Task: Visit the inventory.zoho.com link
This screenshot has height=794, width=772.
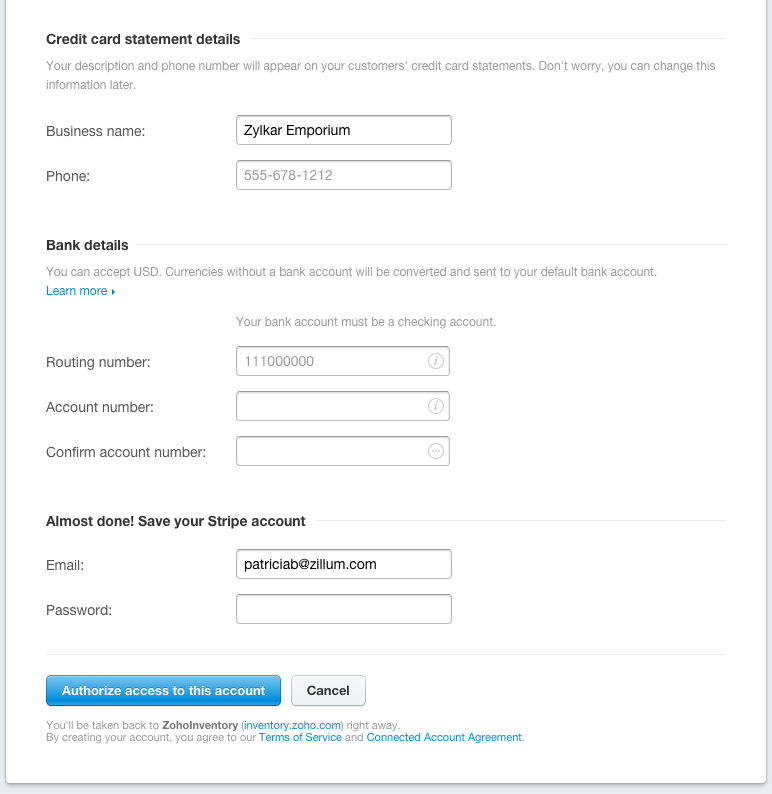Action: tap(292, 725)
